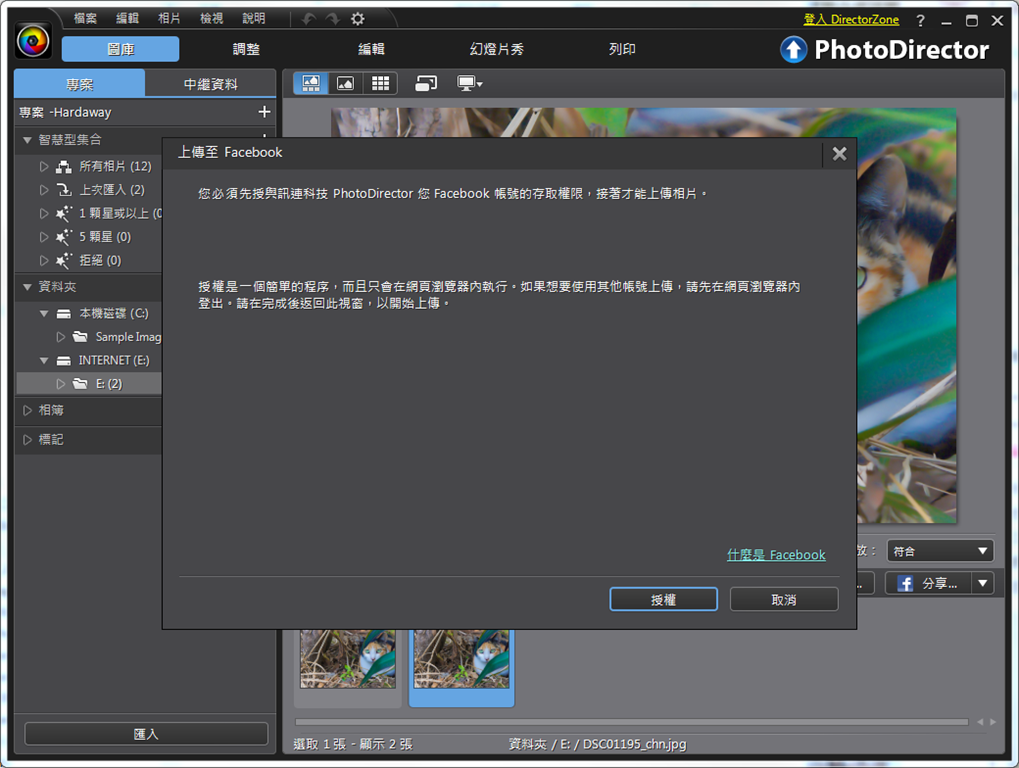Open the Help menu
Viewport: 1019px width, 768px height.
[x=253, y=18]
